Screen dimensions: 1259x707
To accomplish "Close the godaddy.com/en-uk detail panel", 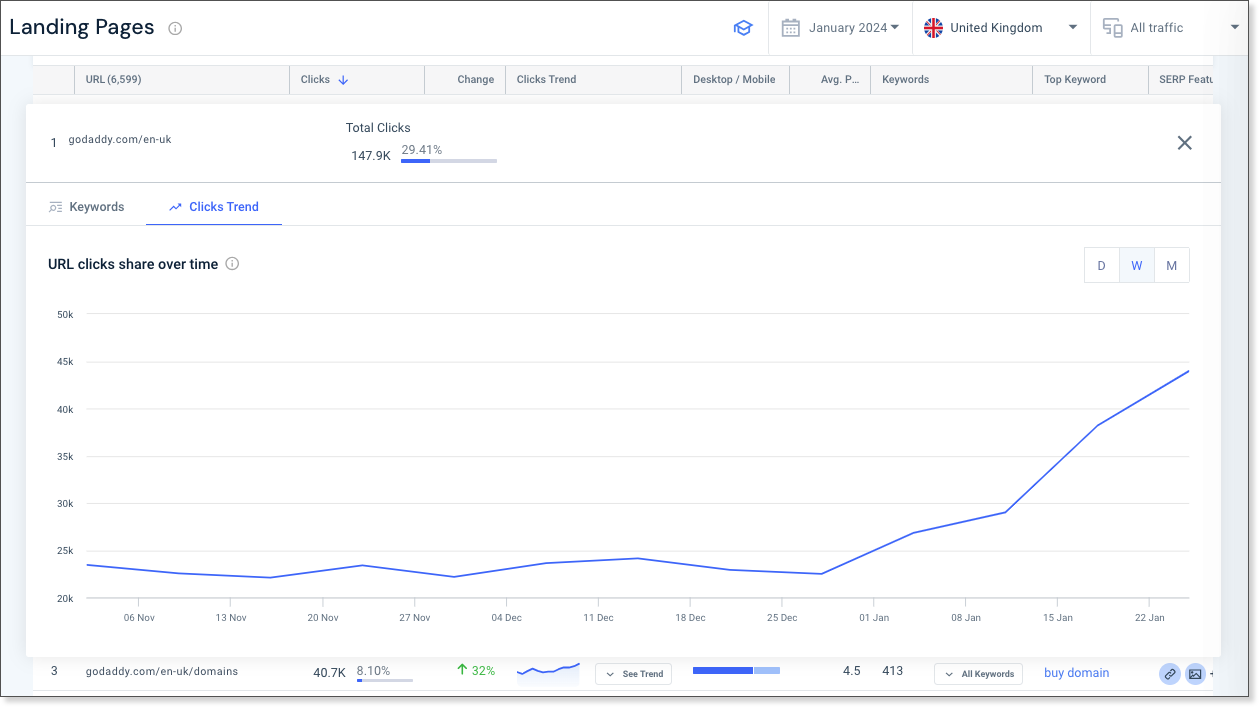I will click(x=1185, y=143).
